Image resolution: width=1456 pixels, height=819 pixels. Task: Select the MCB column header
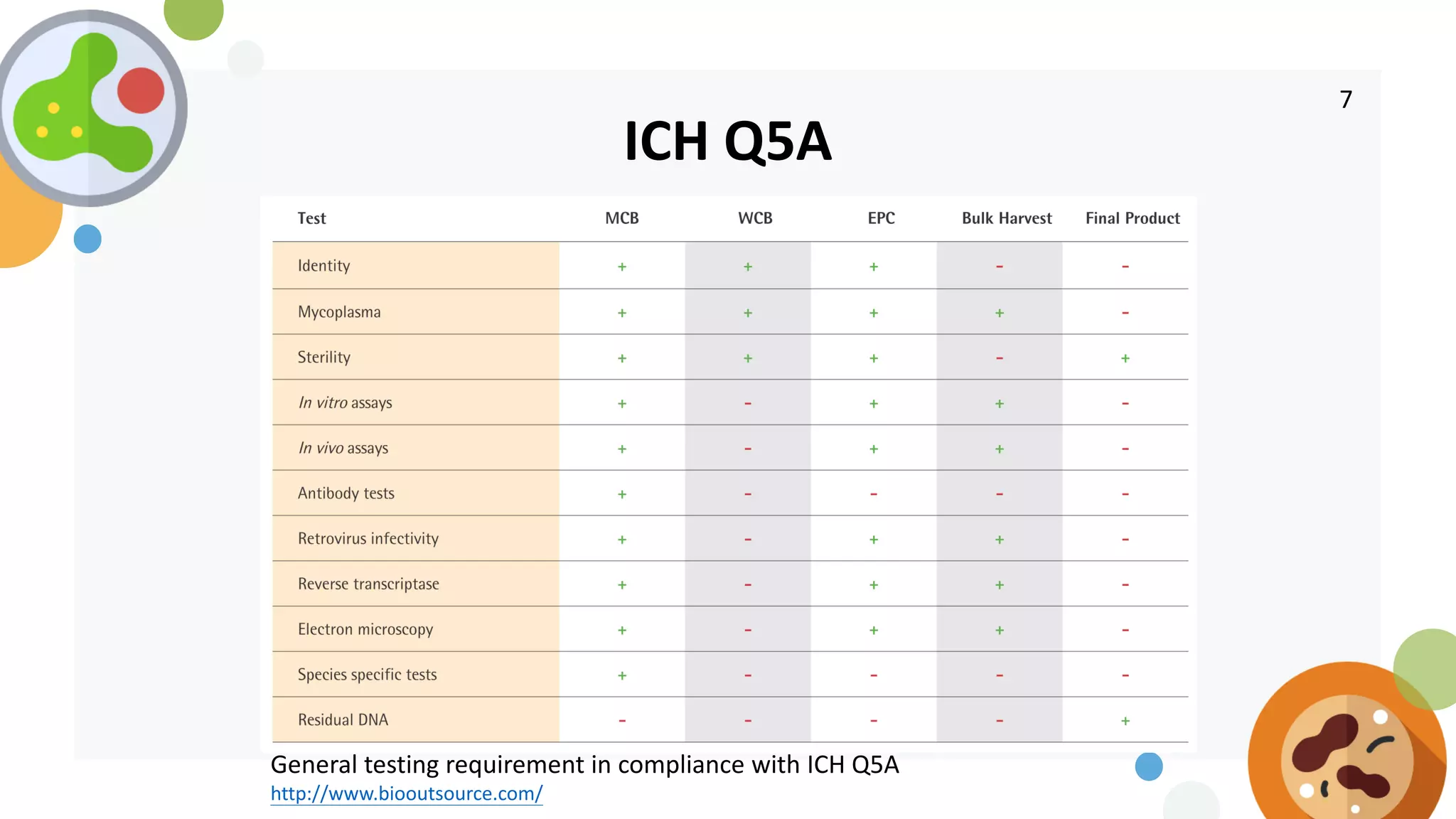tap(622, 218)
